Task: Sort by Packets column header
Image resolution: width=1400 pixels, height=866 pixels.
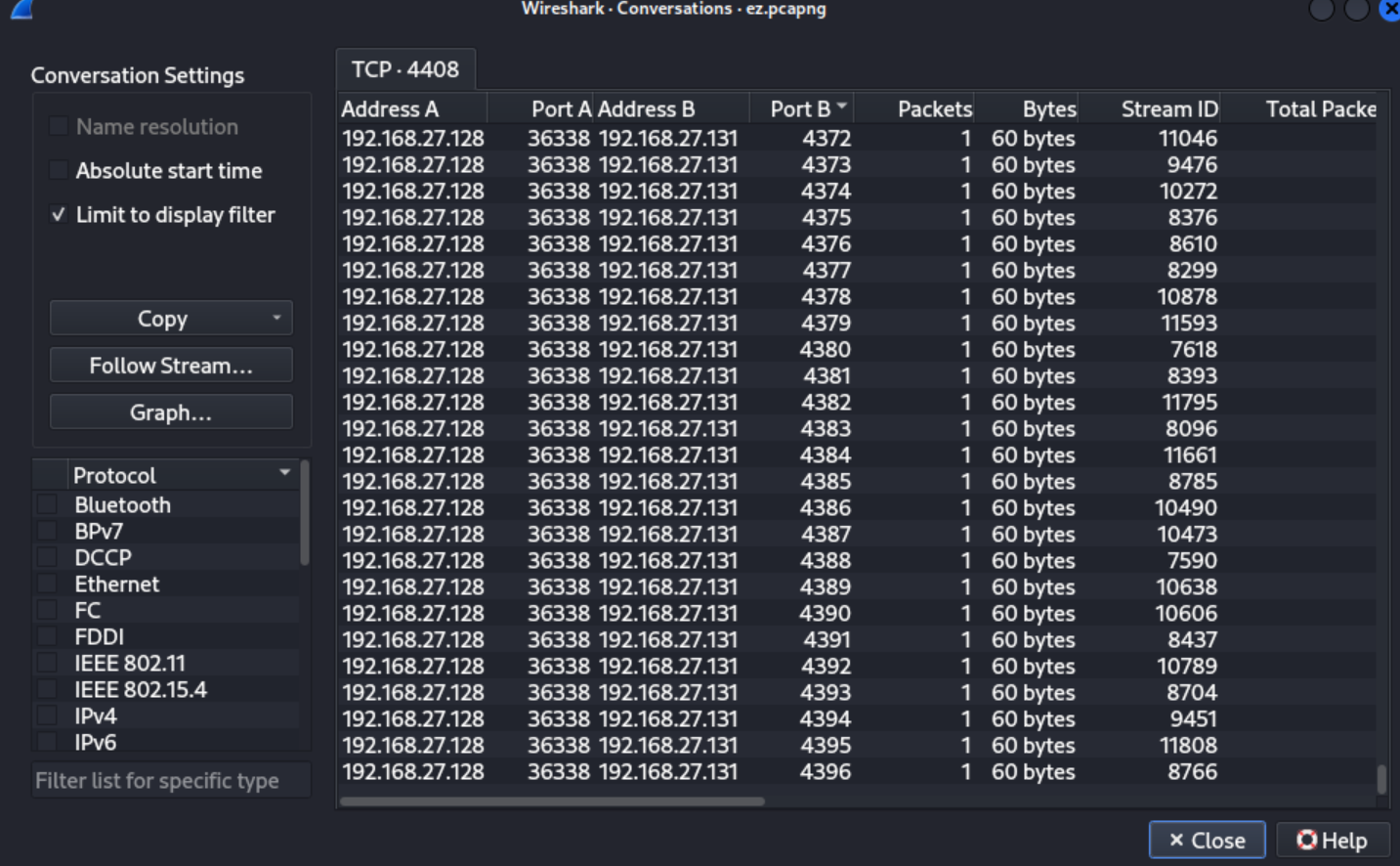Action: click(x=915, y=108)
